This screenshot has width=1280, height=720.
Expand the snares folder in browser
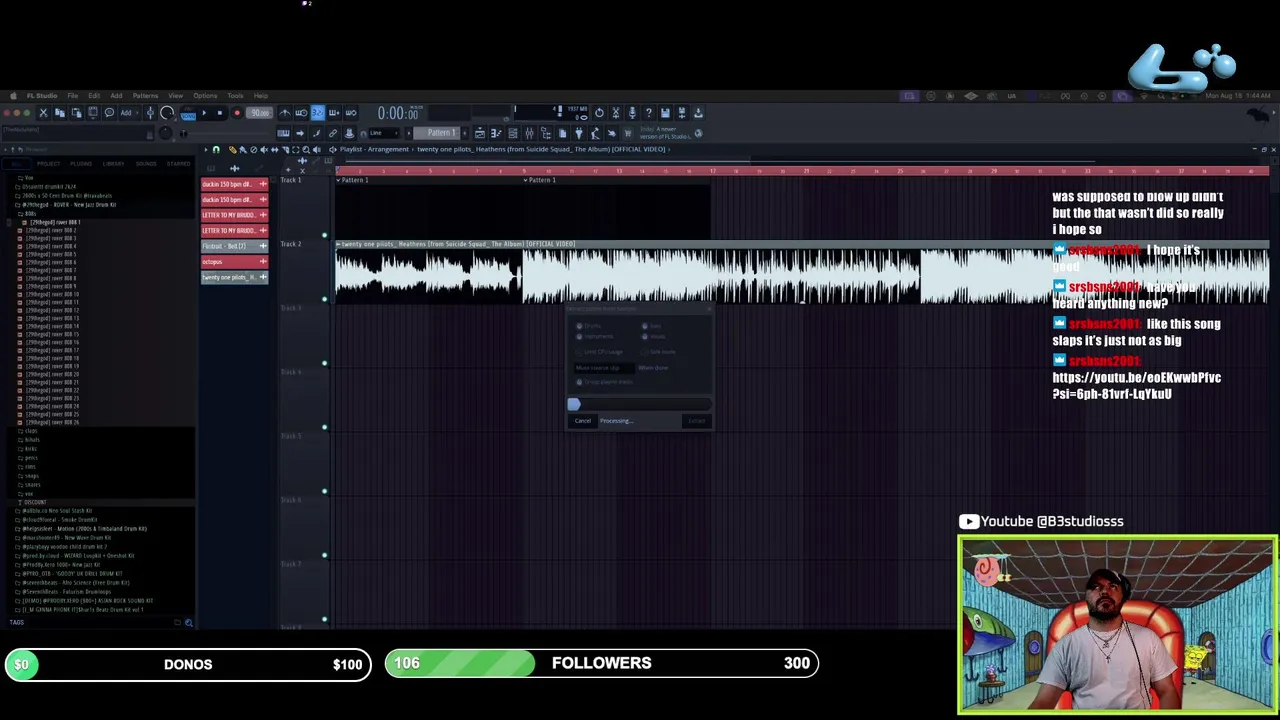tap(33, 485)
